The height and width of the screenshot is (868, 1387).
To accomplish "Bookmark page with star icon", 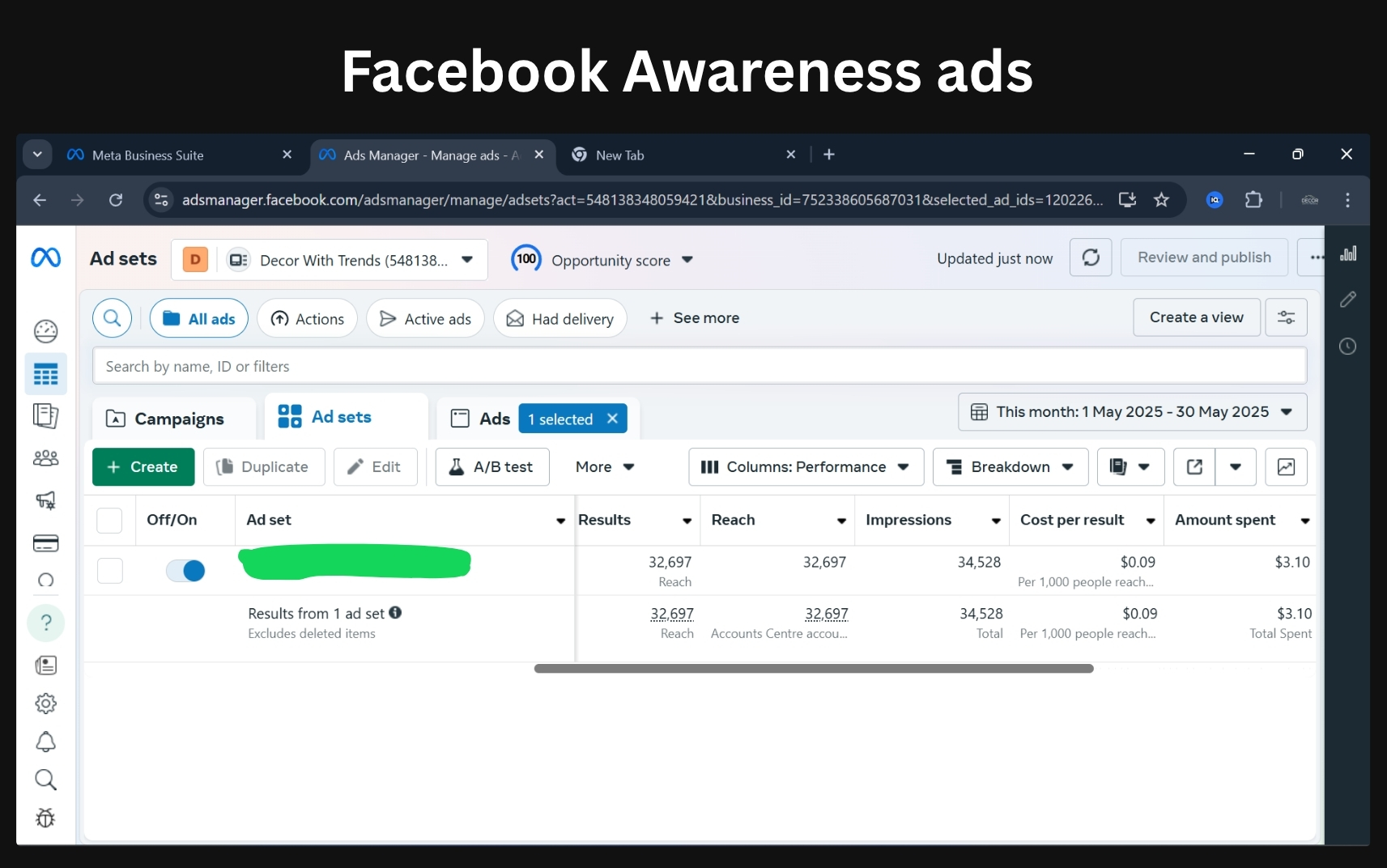I will coord(1161,200).
